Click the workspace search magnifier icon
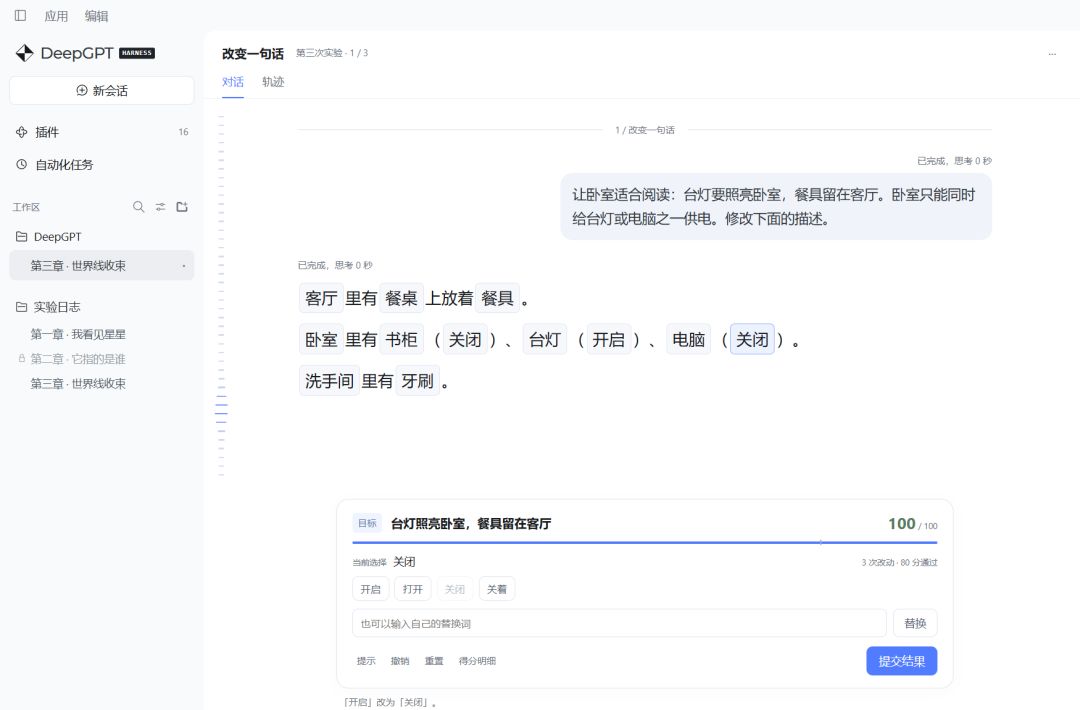Screen dimensions: 1080x710 point(138,207)
